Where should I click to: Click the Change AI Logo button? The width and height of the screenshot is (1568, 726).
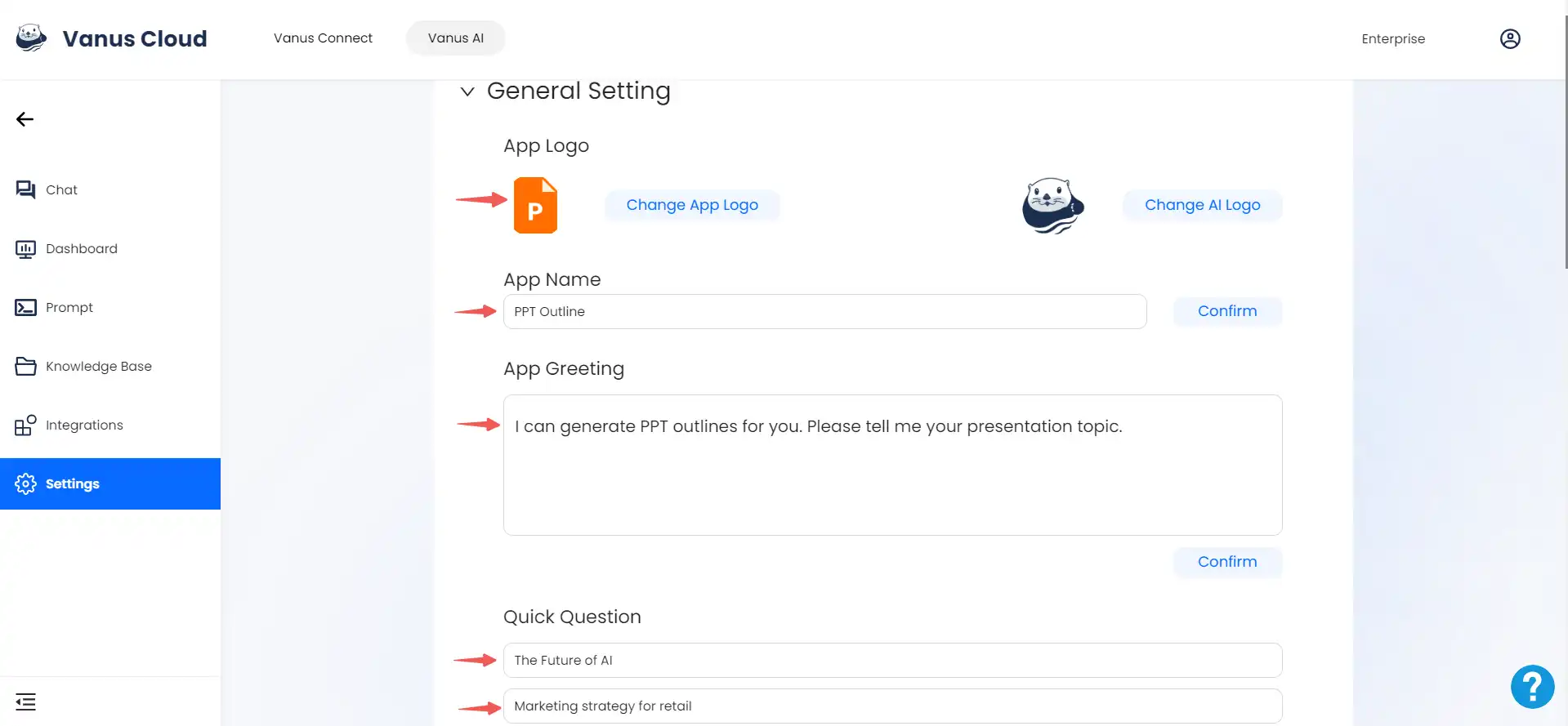tap(1202, 205)
